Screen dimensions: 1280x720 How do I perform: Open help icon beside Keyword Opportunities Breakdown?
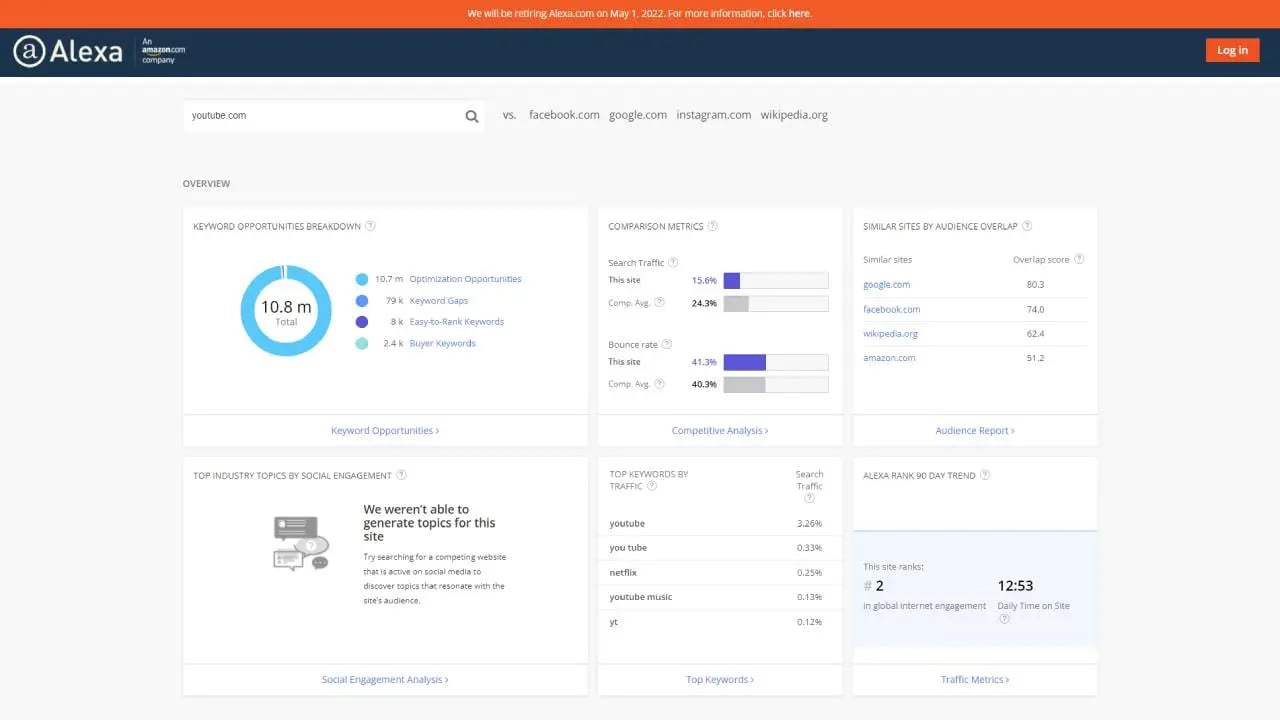click(370, 226)
